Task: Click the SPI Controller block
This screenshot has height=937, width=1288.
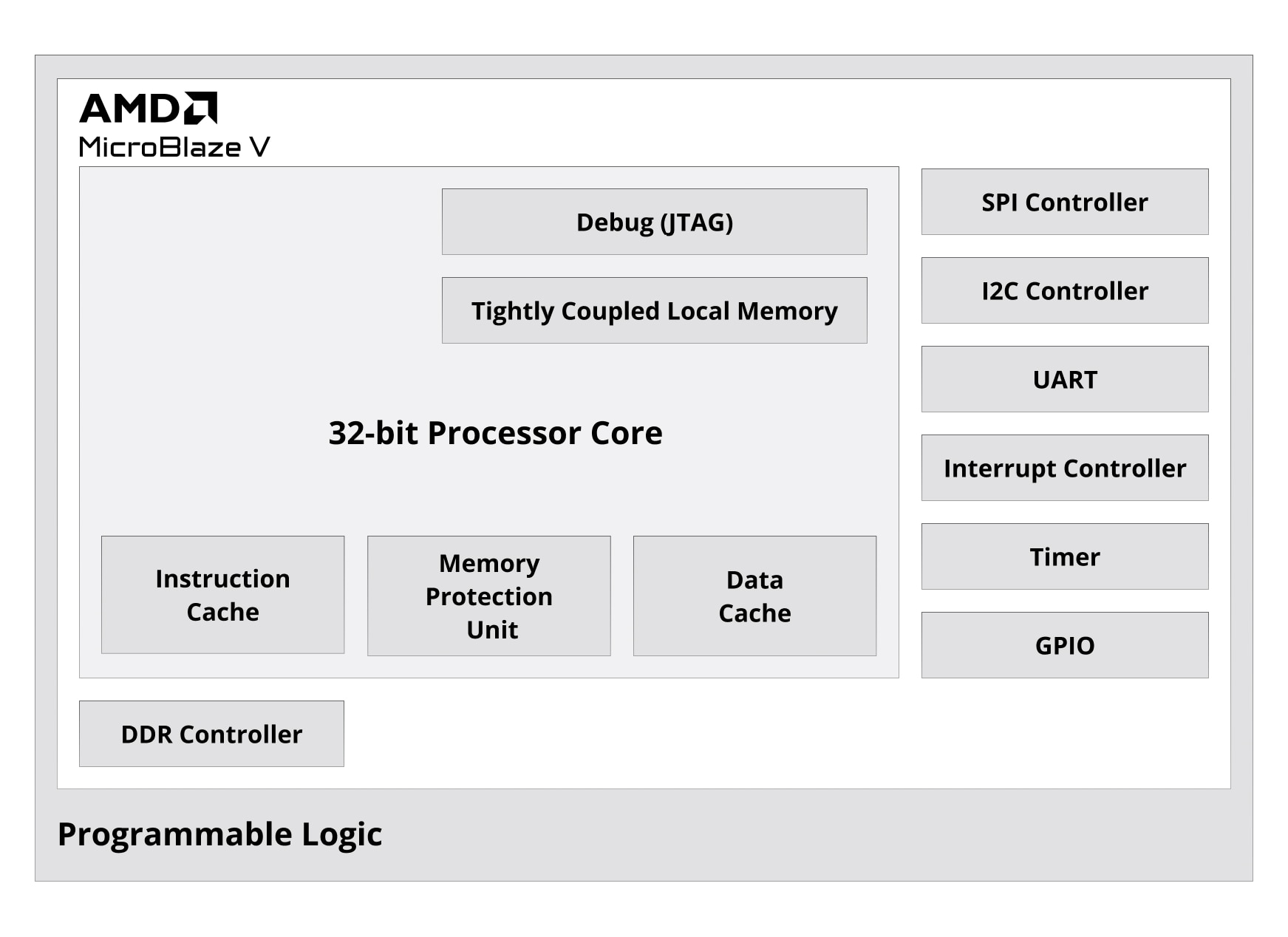Action: (x=1065, y=202)
